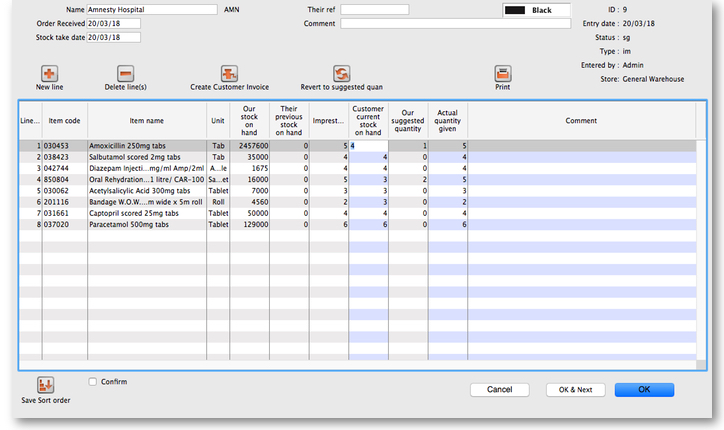This screenshot has height=430, width=724.
Task: Click the Print icon
Action: 503,74
